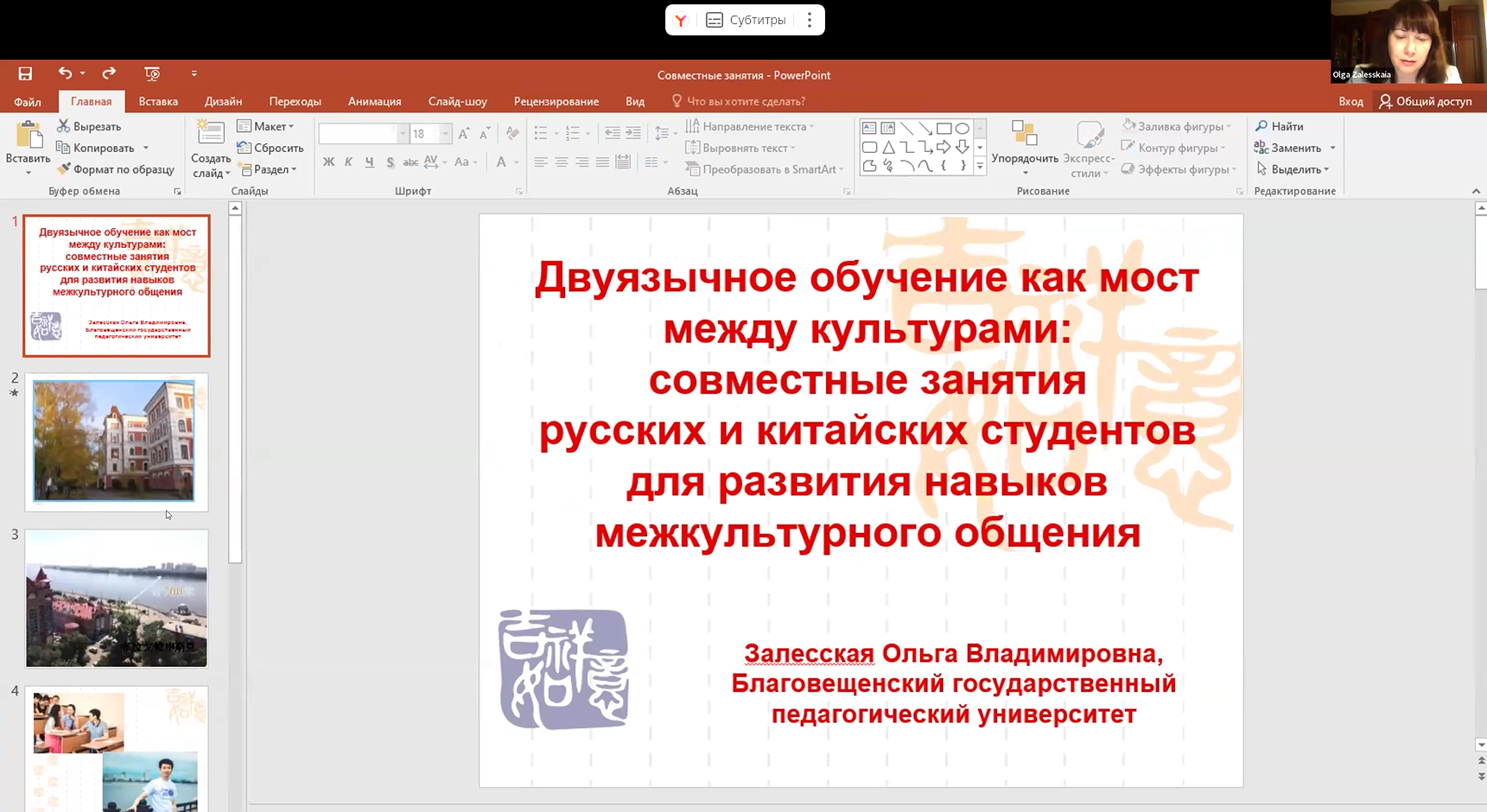Image resolution: width=1487 pixels, height=812 pixels.
Task: Click the Undo arrow icon
Action: click(x=65, y=73)
